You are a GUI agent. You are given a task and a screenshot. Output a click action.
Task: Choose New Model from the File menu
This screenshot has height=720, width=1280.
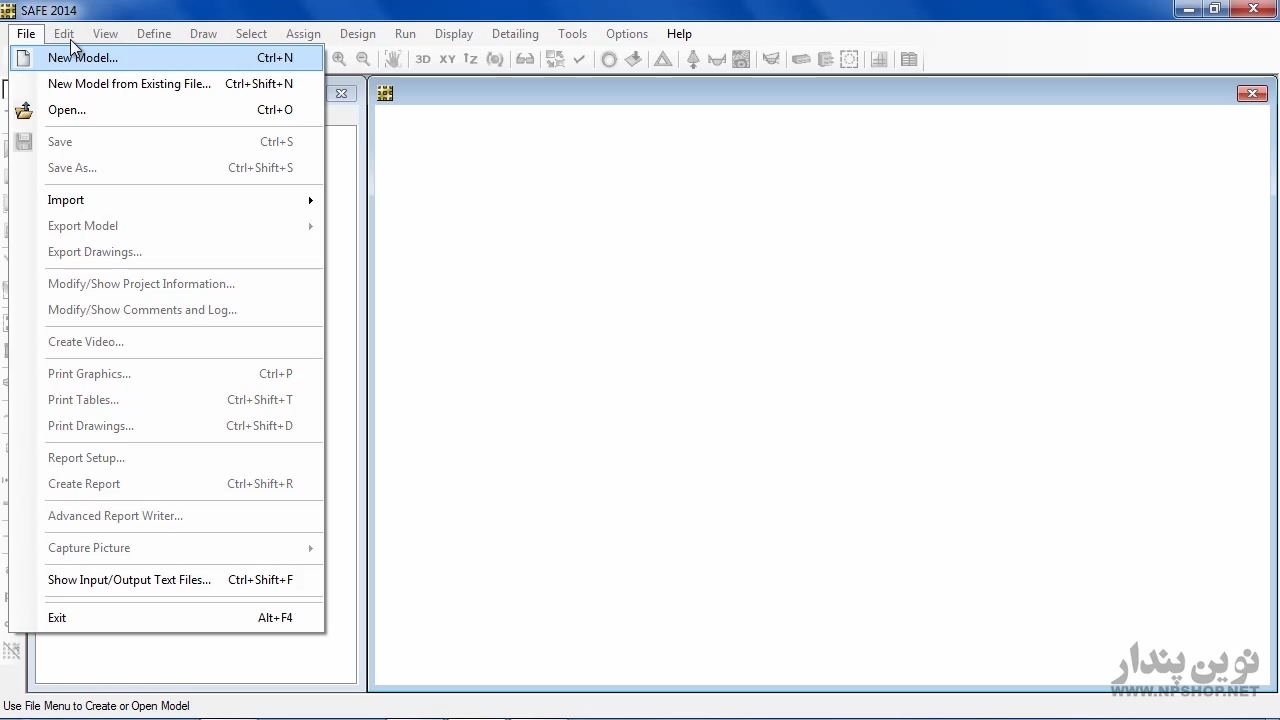pos(83,58)
